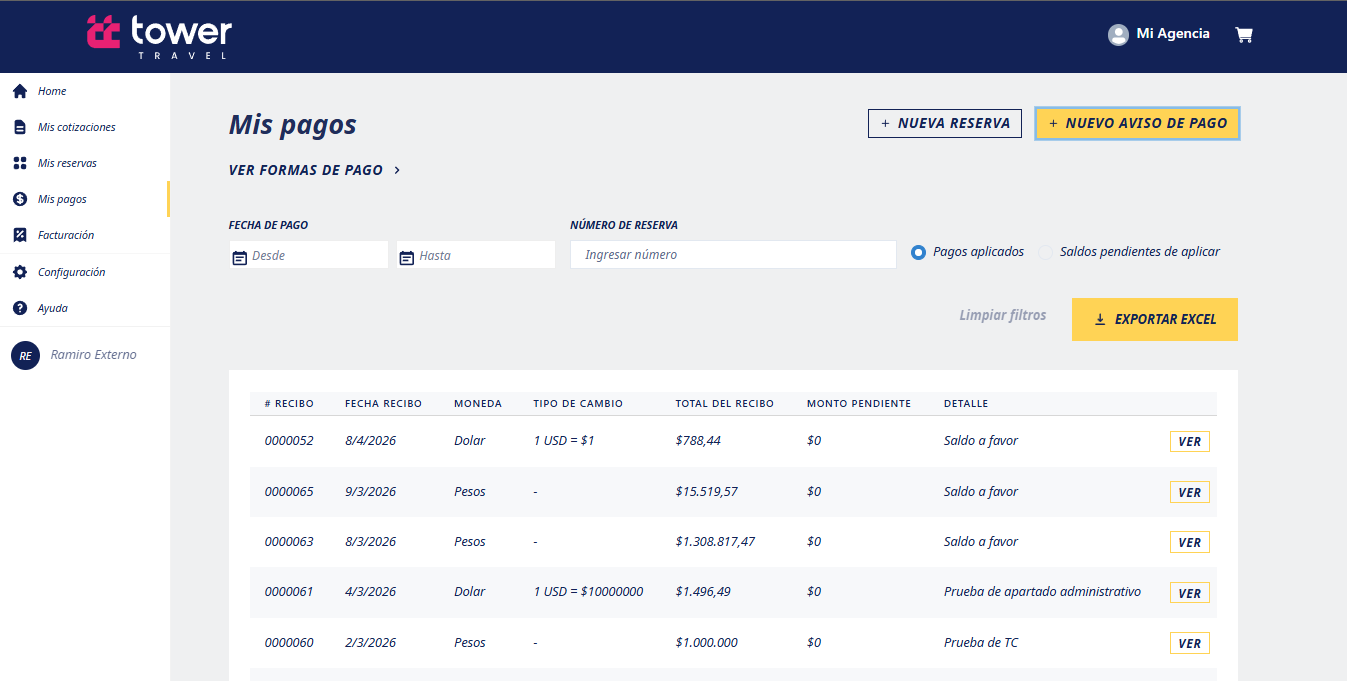Select Saldos pendientes de aplicar option

tap(1046, 252)
